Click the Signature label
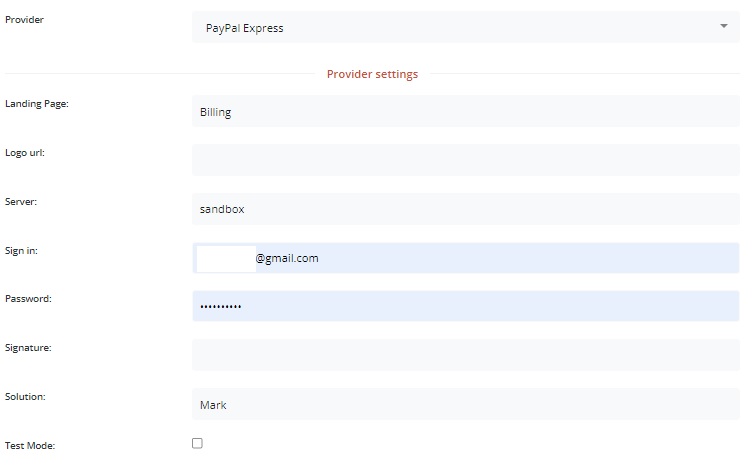754x465 pixels. pos(28,348)
